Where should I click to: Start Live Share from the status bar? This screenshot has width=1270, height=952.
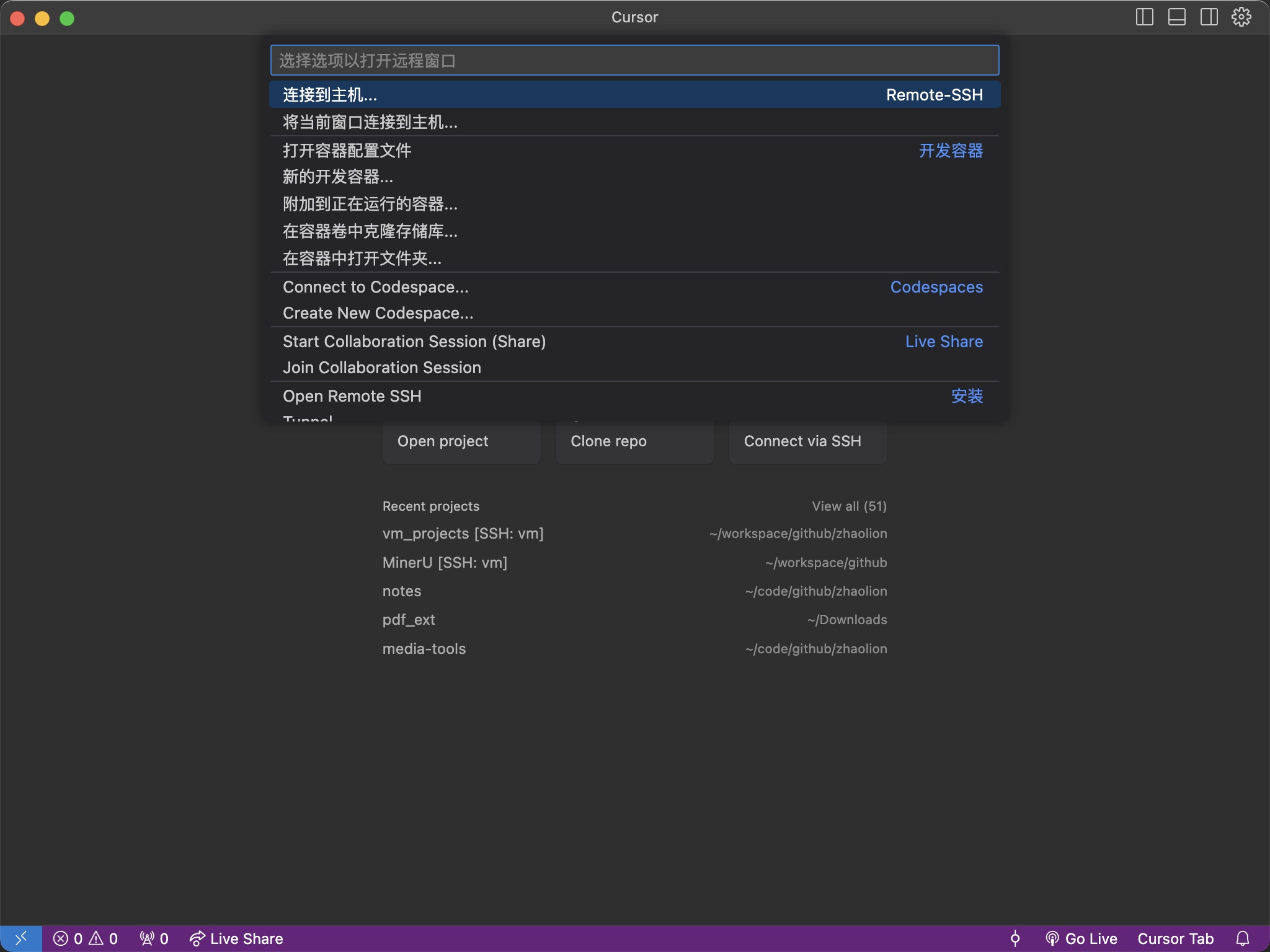(236, 938)
